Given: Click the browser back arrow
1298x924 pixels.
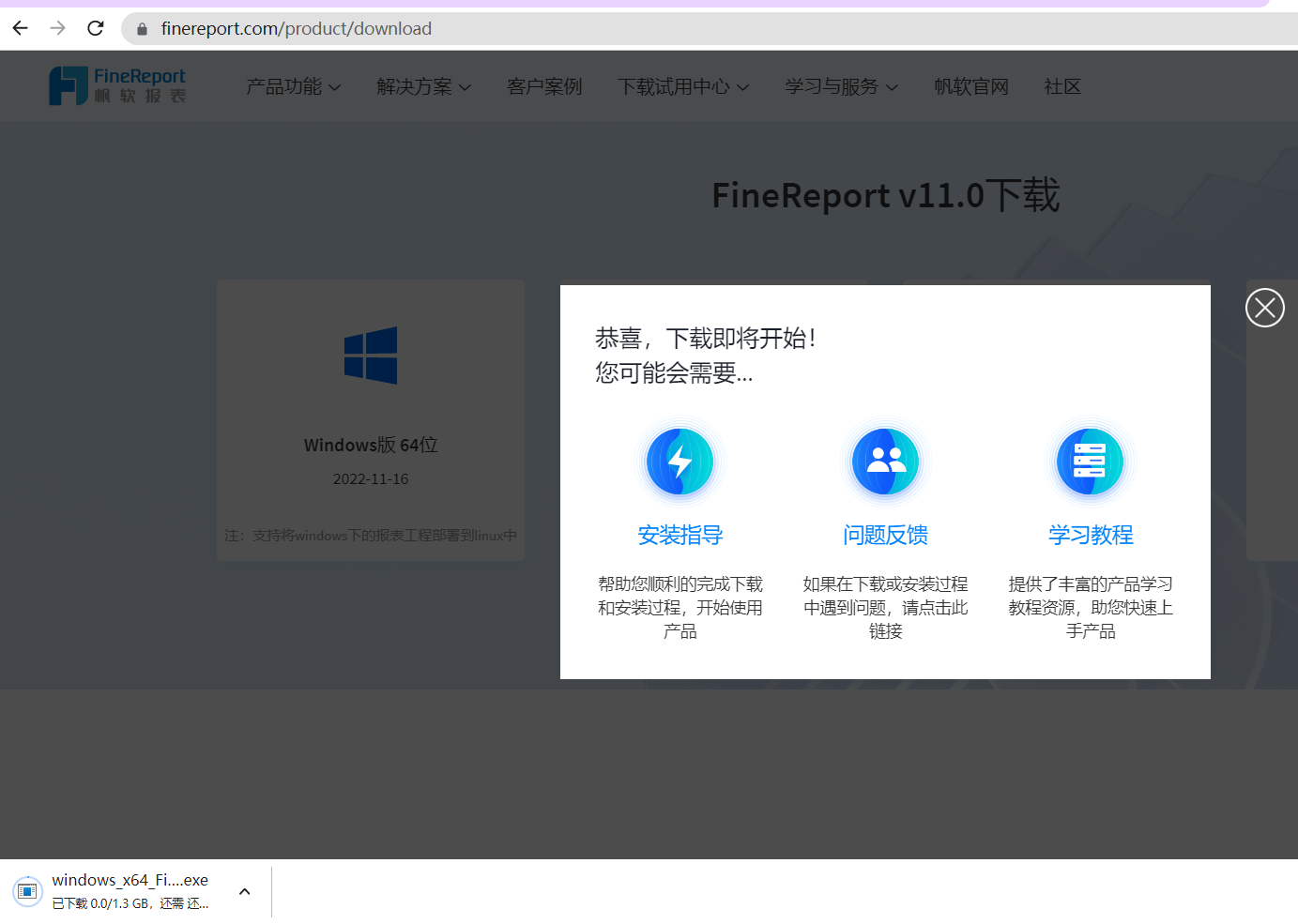Looking at the screenshot, I should click(x=20, y=28).
